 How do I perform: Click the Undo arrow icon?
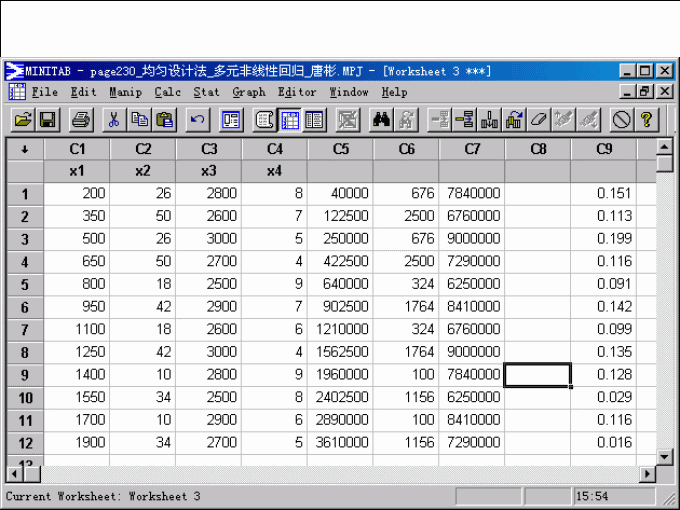click(x=197, y=120)
